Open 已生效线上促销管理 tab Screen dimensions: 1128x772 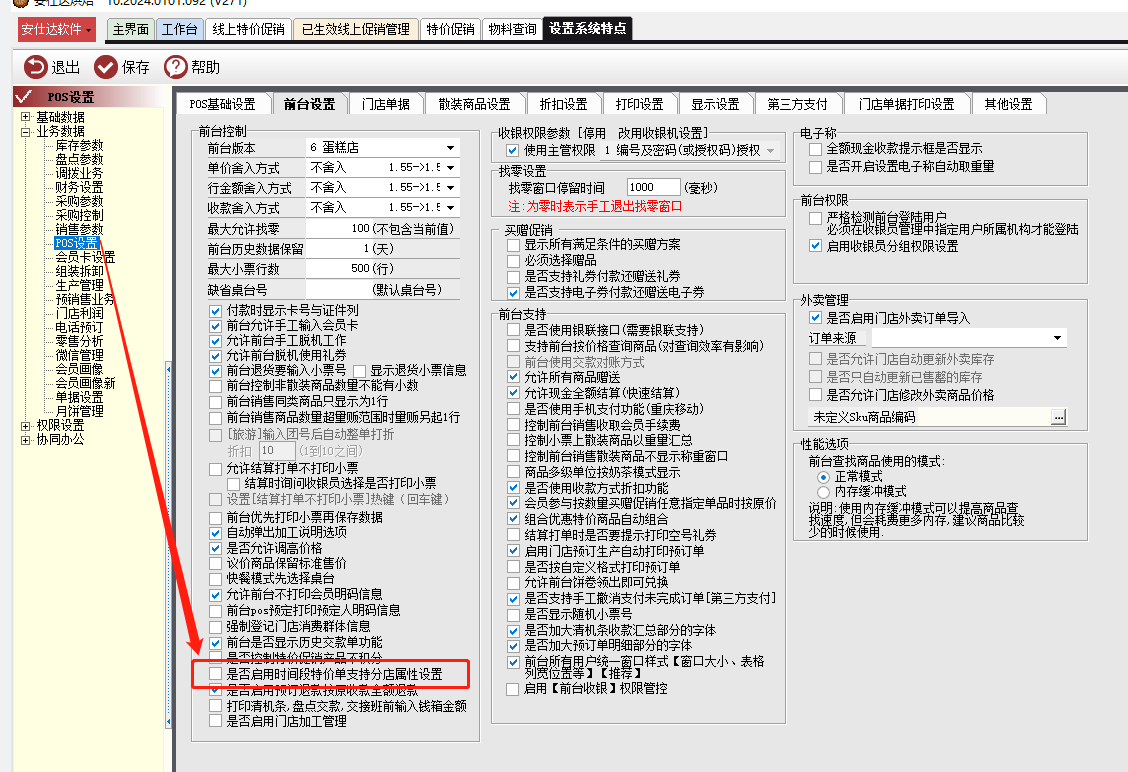(x=355, y=29)
